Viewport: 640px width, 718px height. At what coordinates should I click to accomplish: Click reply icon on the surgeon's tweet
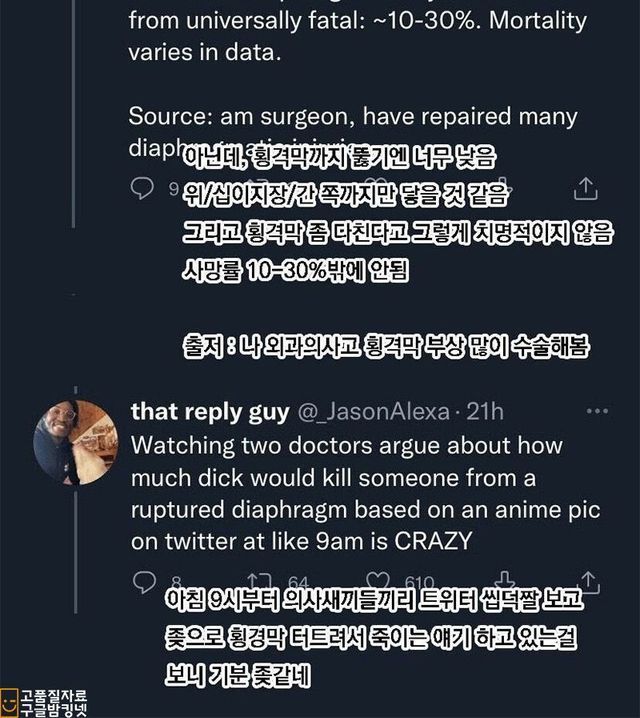tap(143, 187)
